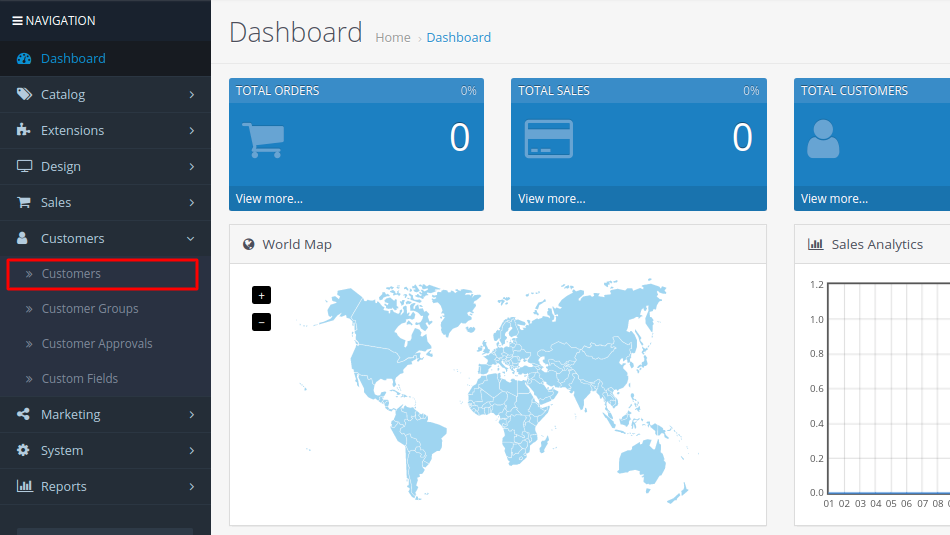Click View more under Total Sales
Screen dimensions: 950x535
point(551,199)
